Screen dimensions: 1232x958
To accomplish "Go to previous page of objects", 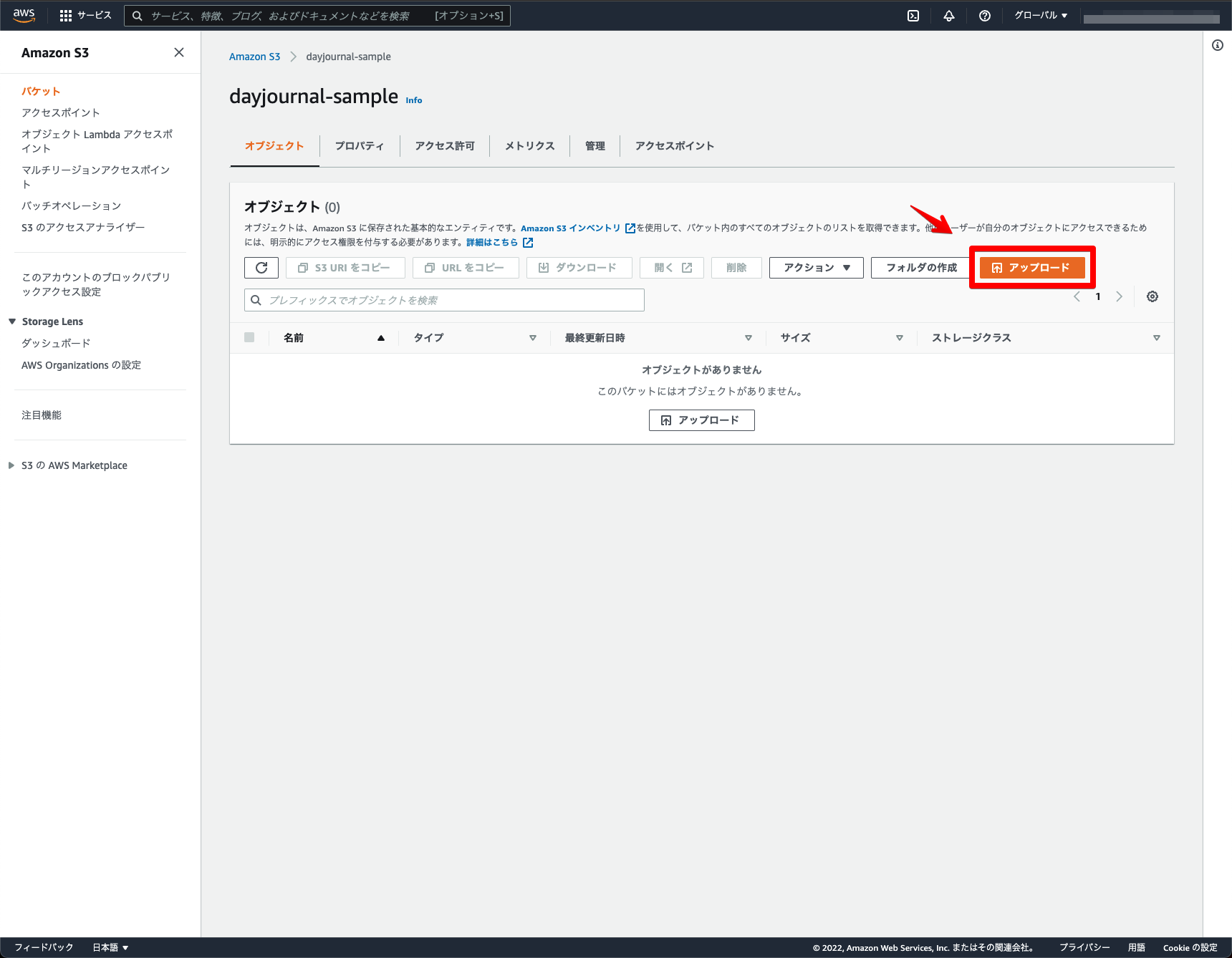I will [1077, 296].
